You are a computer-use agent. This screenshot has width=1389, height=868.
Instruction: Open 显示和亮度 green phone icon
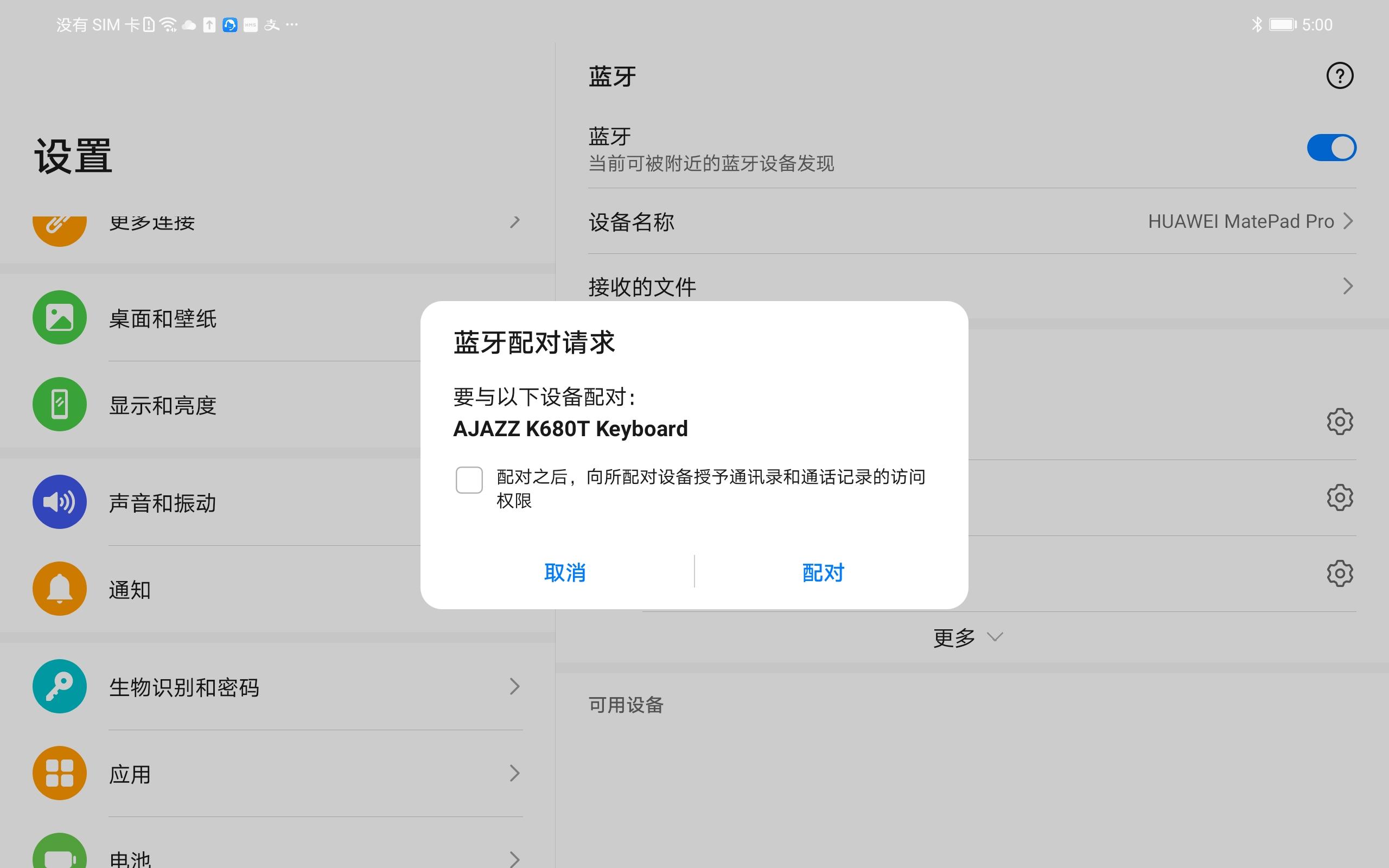(x=60, y=404)
